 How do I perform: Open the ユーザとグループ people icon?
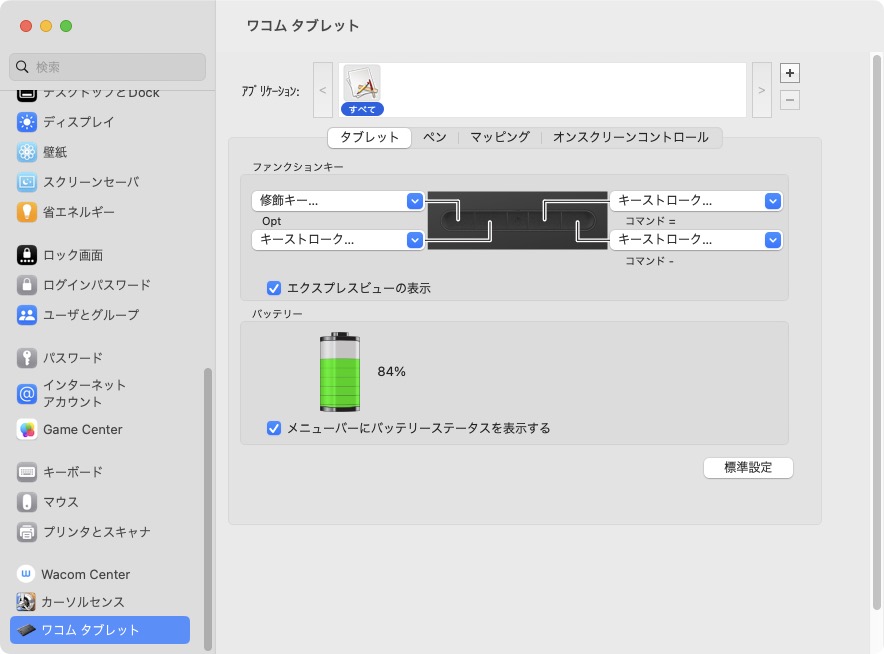coord(26,315)
